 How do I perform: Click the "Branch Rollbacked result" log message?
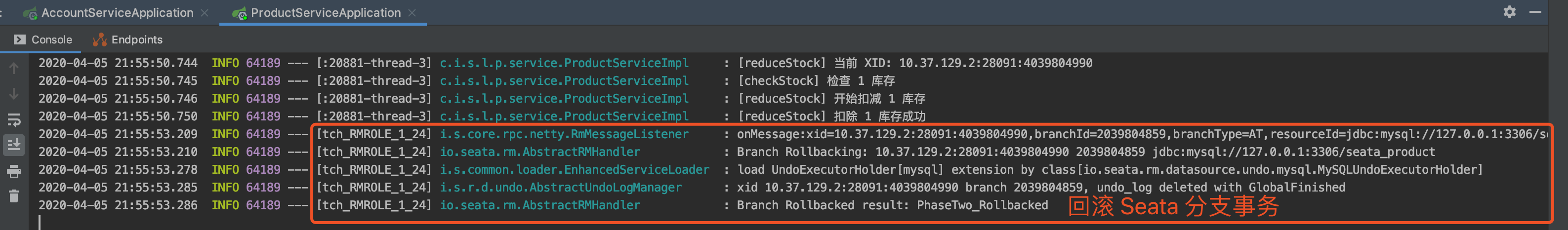(x=892, y=206)
